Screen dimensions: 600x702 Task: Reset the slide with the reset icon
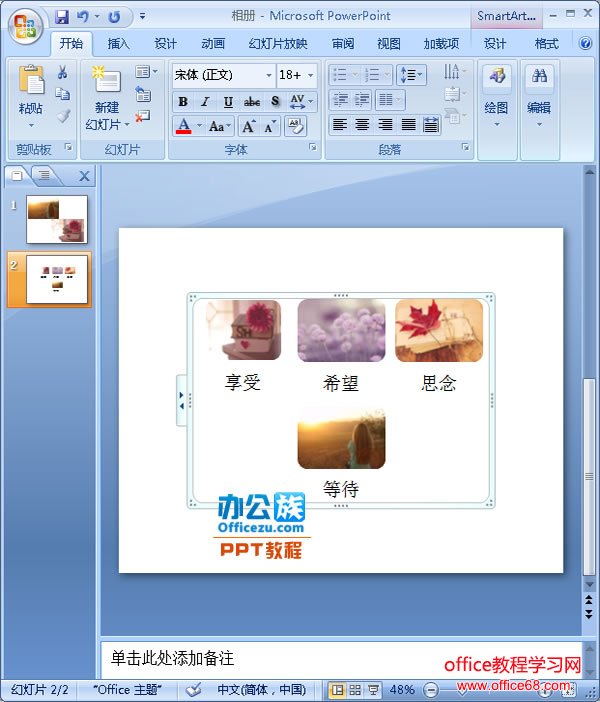pyautogui.click(x=143, y=94)
